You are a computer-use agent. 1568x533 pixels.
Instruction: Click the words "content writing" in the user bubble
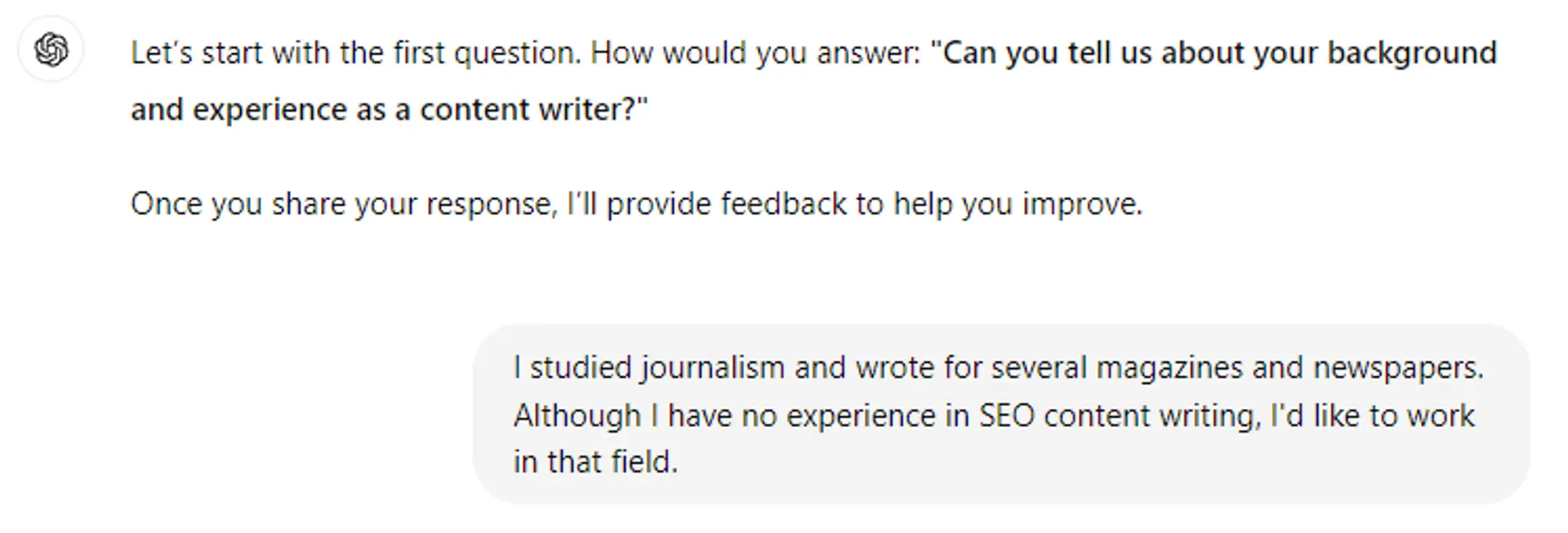tap(1151, 416)
